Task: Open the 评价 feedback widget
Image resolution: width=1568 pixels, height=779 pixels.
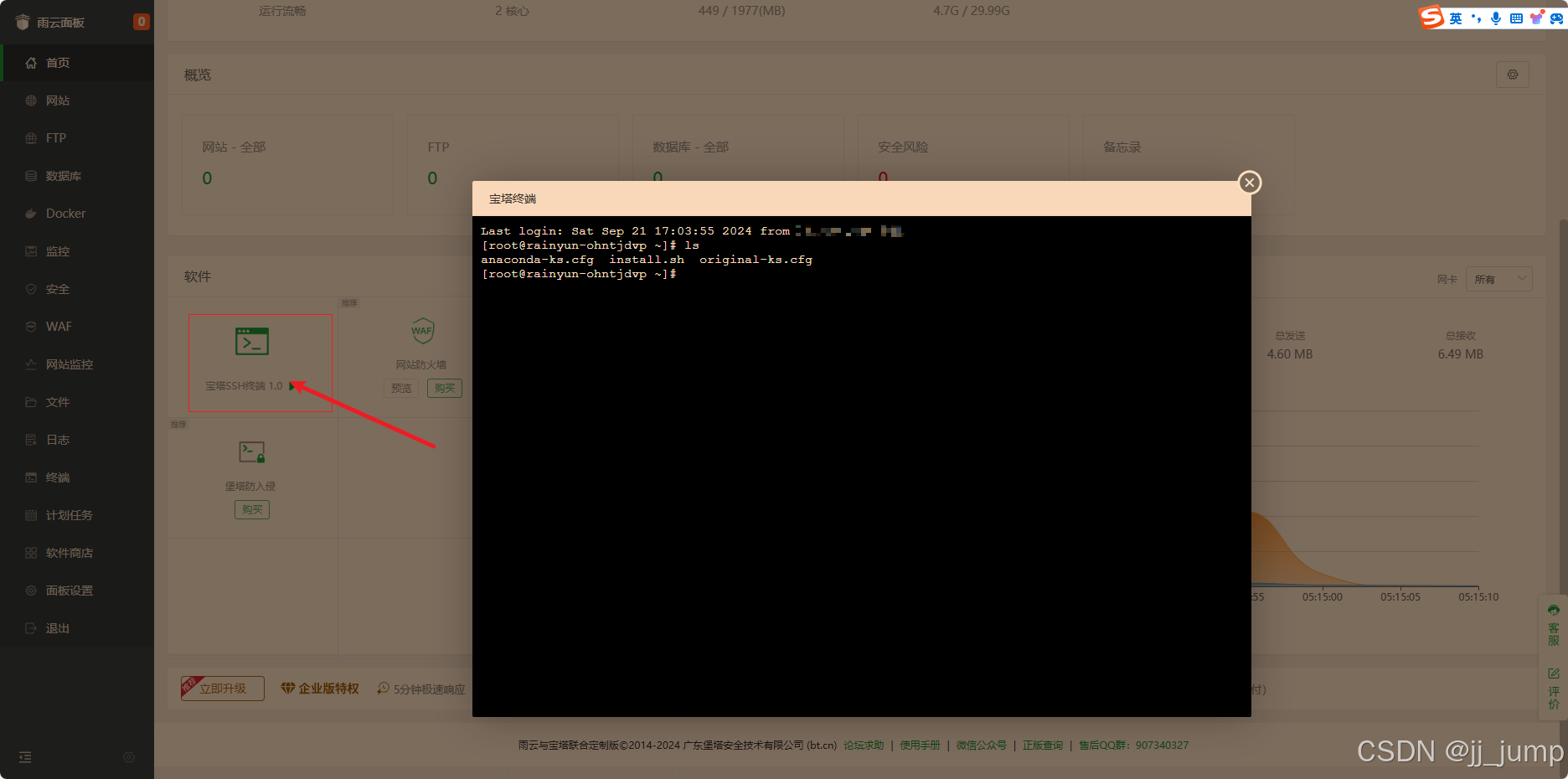Action: [1554, 689]
